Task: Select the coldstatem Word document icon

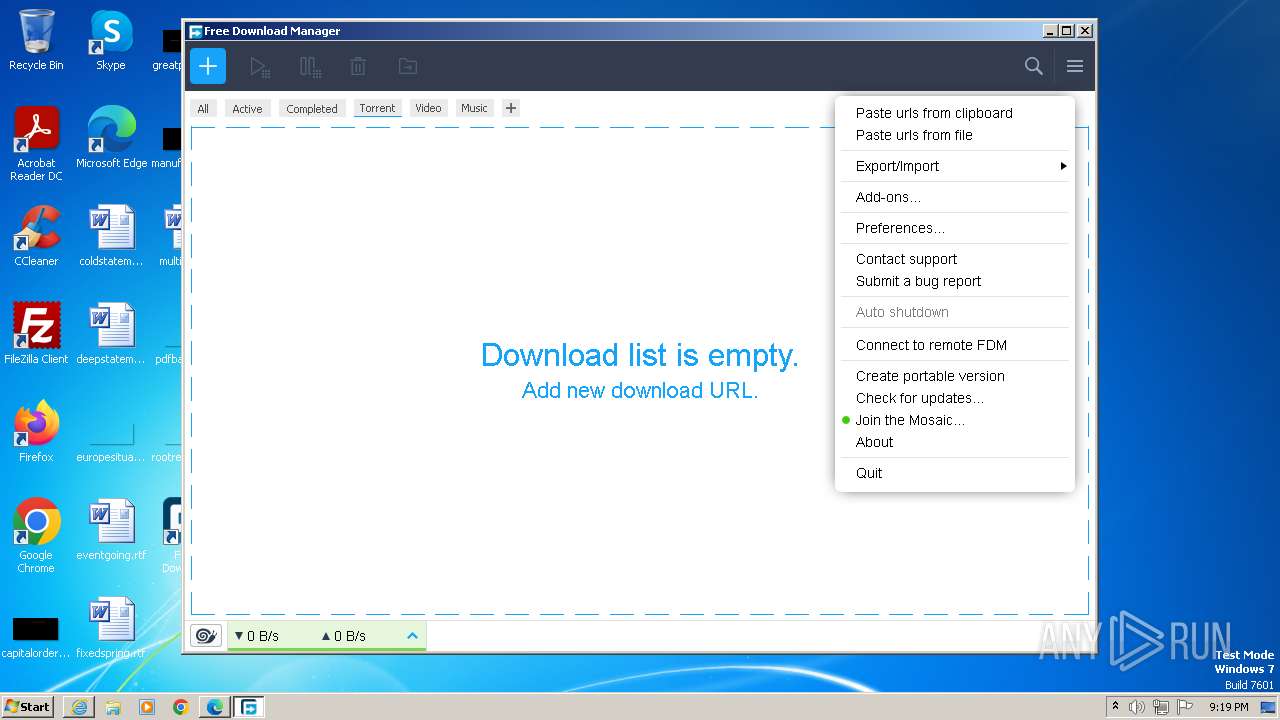Action: (x=111, y=236)
